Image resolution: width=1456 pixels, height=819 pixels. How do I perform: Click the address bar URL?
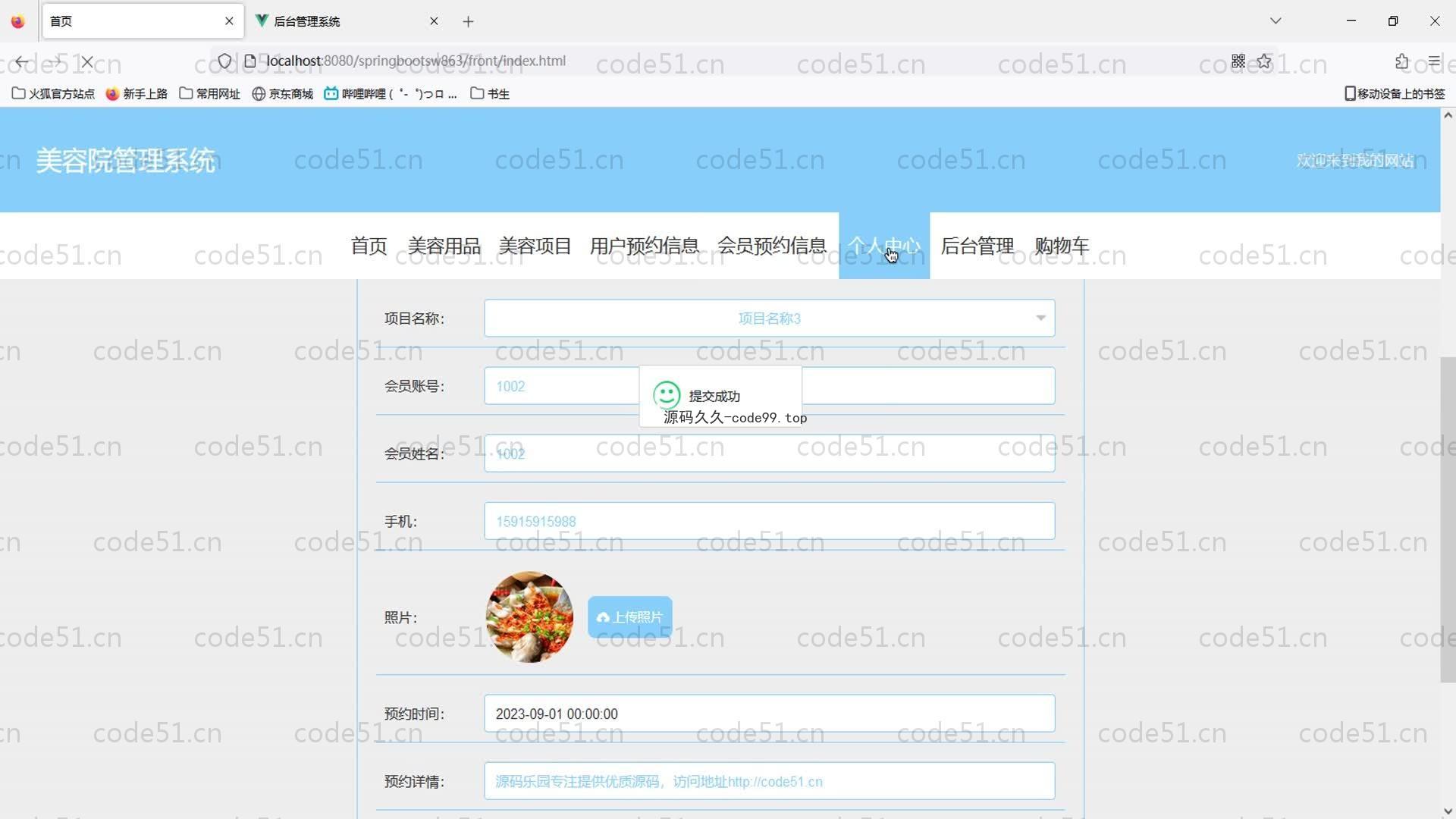tap(416, 61)
